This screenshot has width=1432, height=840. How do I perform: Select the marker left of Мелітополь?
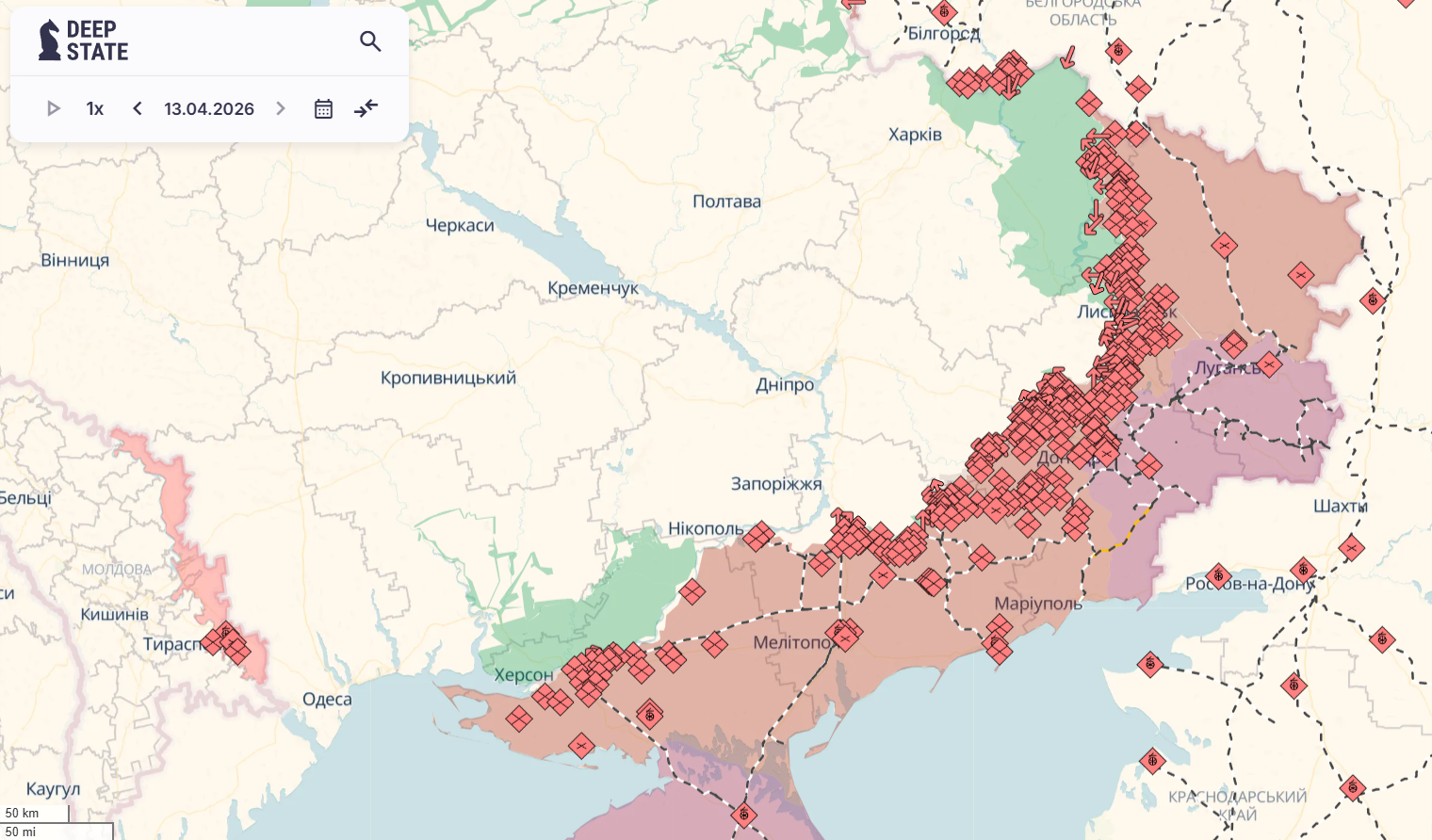714,645
